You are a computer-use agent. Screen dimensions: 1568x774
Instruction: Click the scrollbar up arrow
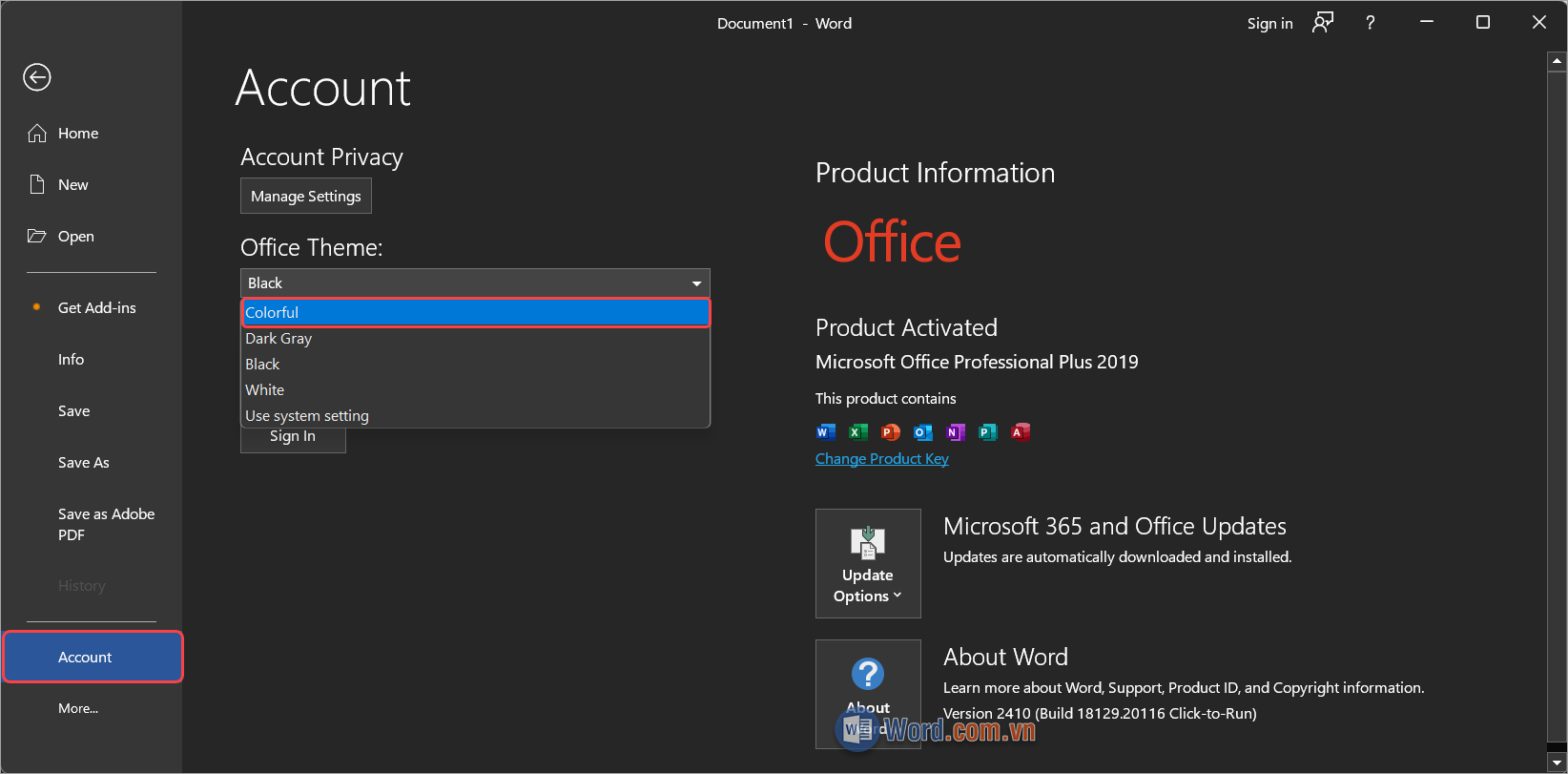pos(1558,62)
